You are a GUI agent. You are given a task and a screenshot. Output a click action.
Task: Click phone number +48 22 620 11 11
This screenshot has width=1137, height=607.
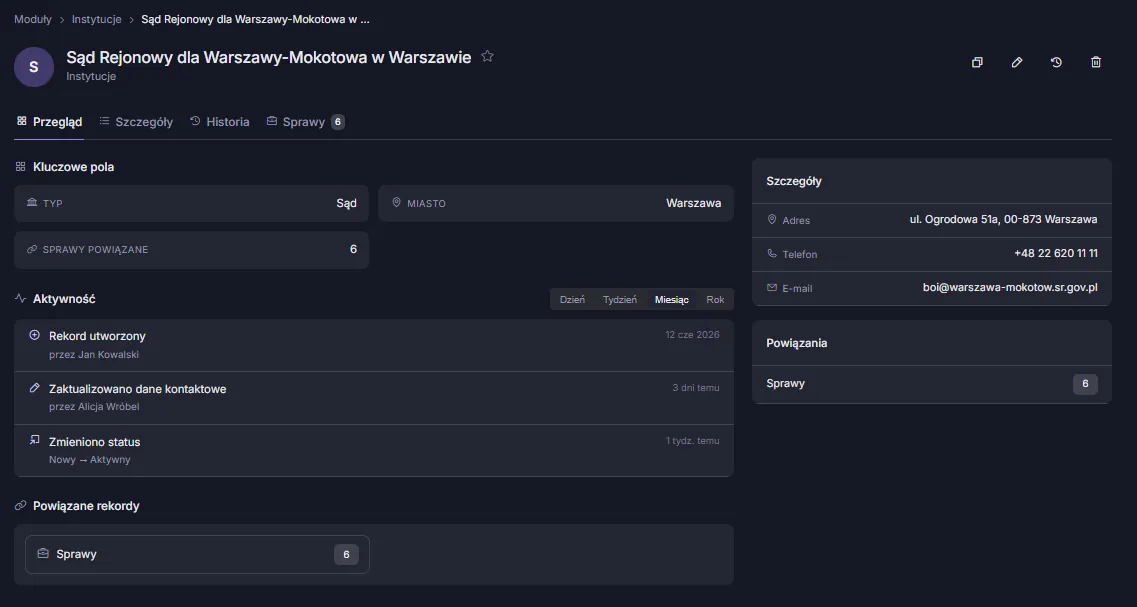pyautogui.click(x=1056, y=254)
